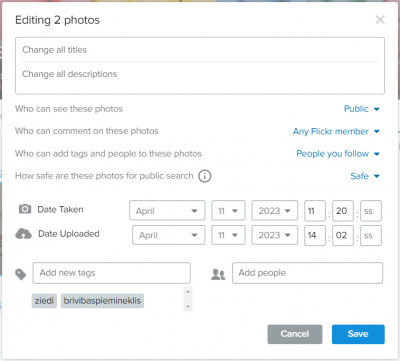
Task: Close the Editing 2 photos dialog
Action: [380, 20]
